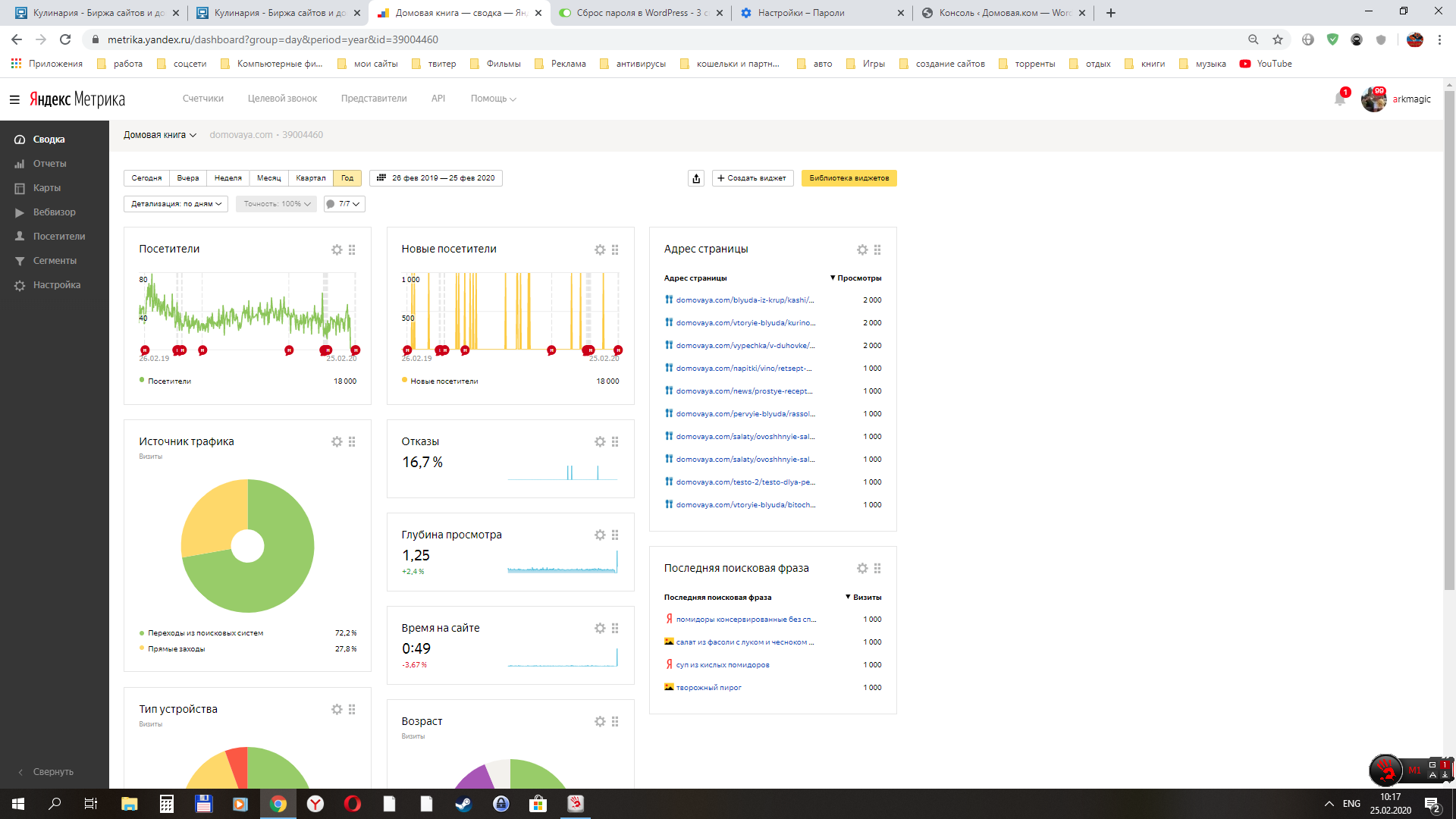Open Chrome in the Windows taskbar
1456x819 pixels.
278,804
